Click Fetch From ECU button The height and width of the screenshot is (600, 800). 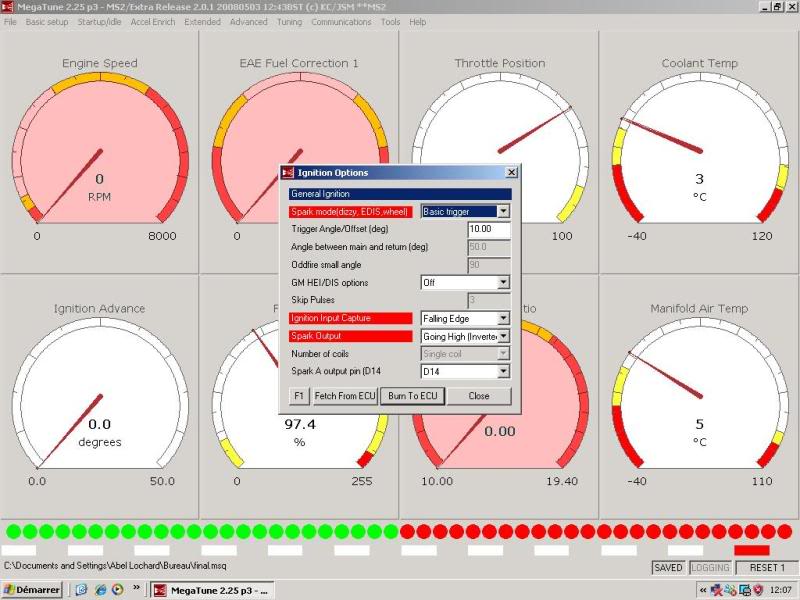pyautogui.click(x=345, y=396)
